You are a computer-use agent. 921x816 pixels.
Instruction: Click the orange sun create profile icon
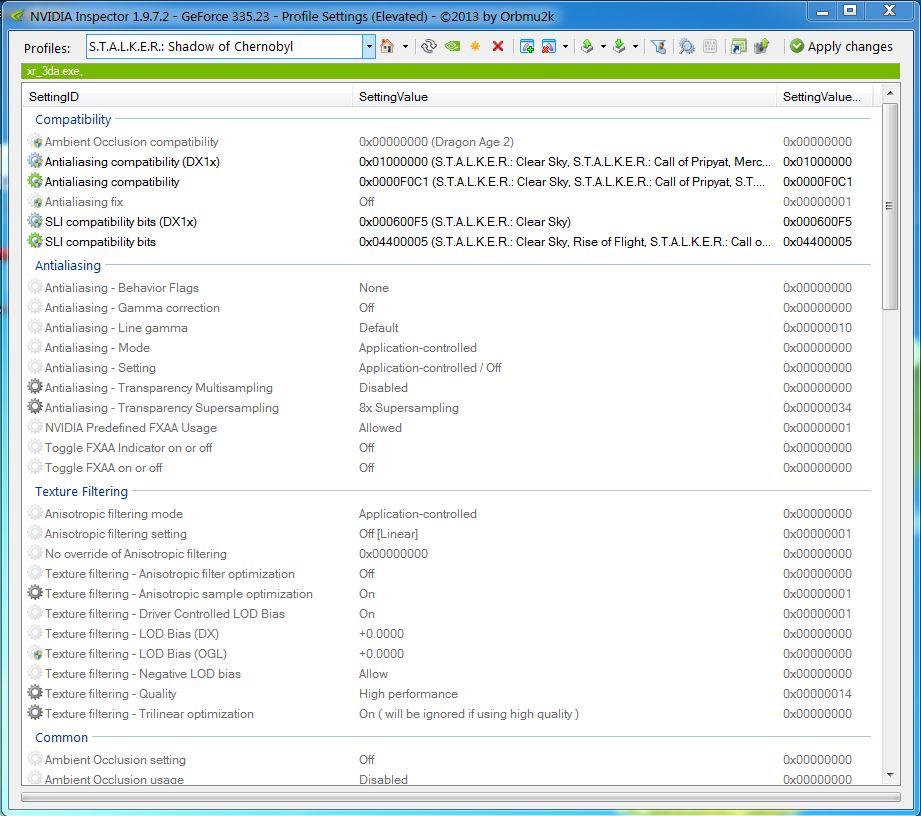point(475,46)
